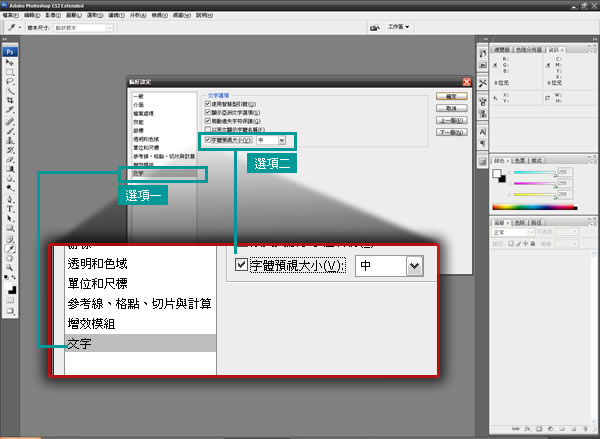Screen dimensions: 600x439
Task: Toggle Quick Mask mode in toolbox
Action: click(x=10, y=300)
